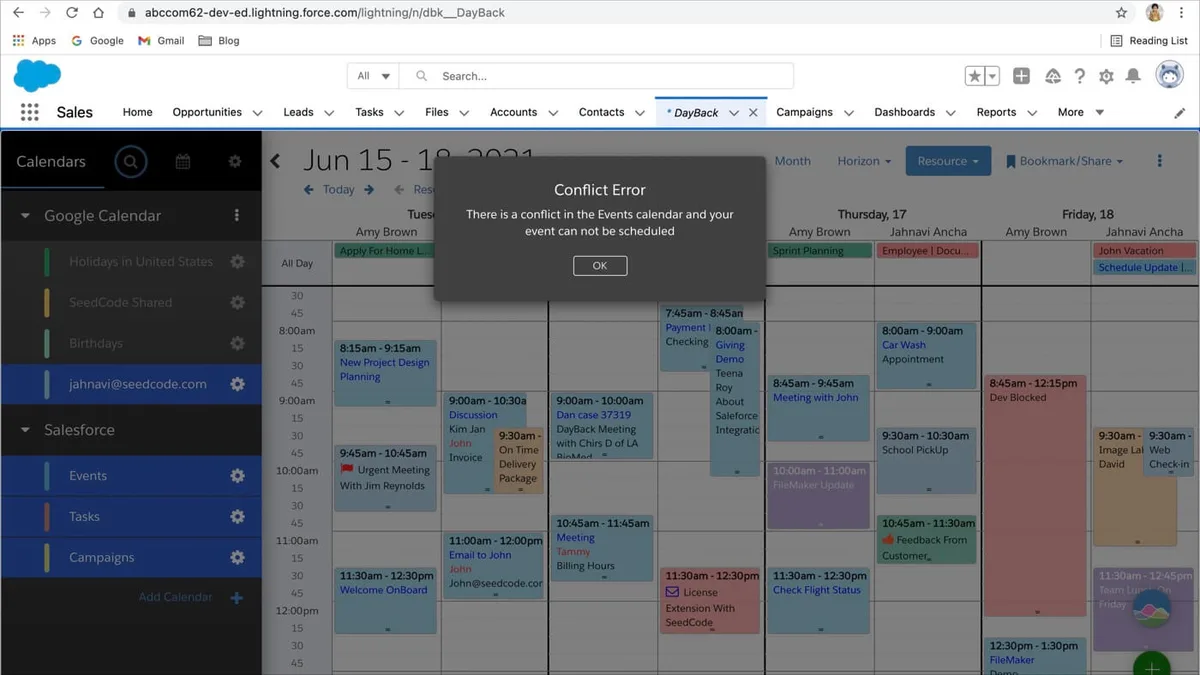
Task: Click the Salesforce cloud logo
Action: (x=37, y=76)
